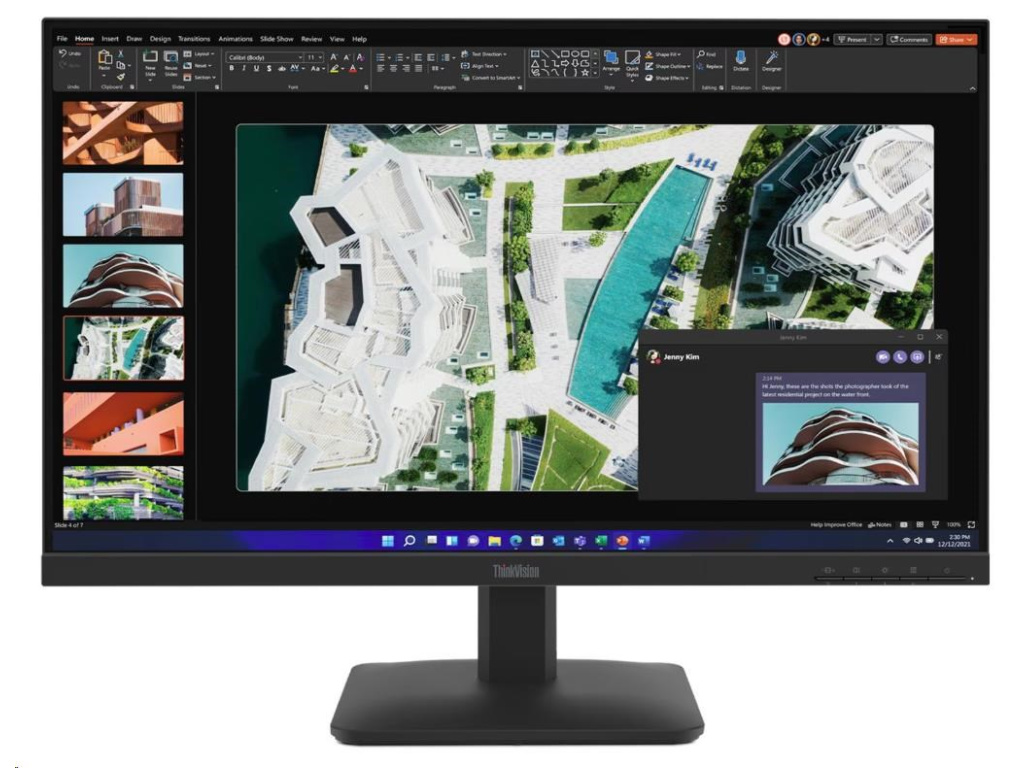This screenshot has width=1024, height=768.
Task: Toggle Underline formatting
Action: [x=256, y=69]
